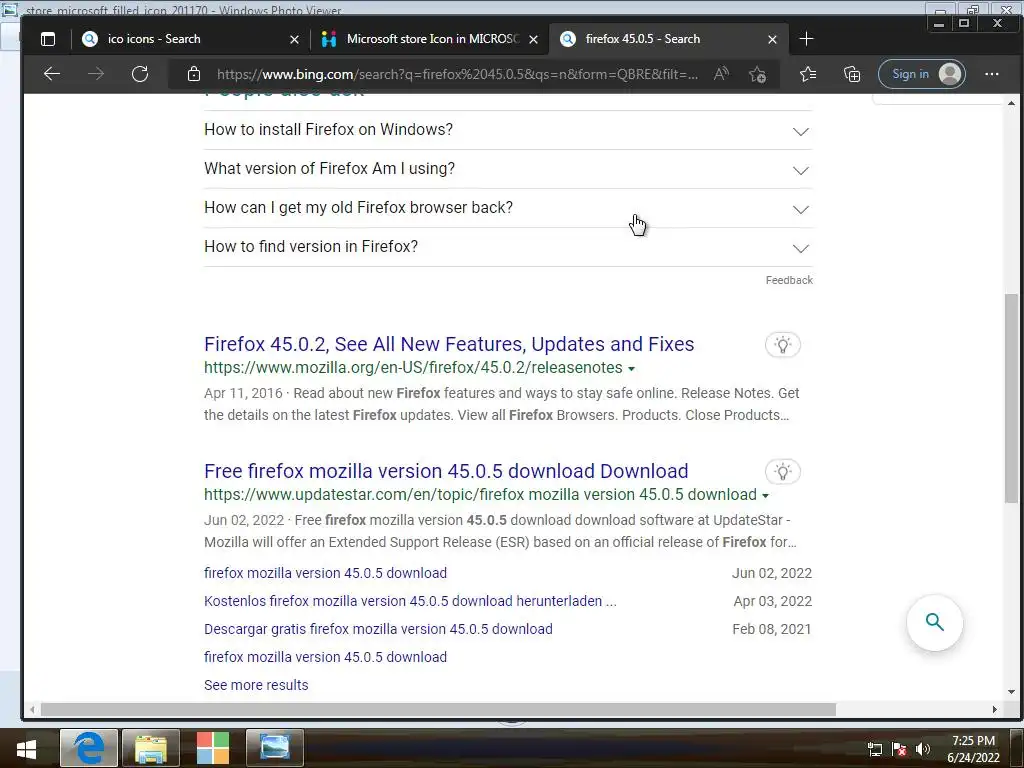Switch to Photo Viewer taskbar item

click(274, 748)
